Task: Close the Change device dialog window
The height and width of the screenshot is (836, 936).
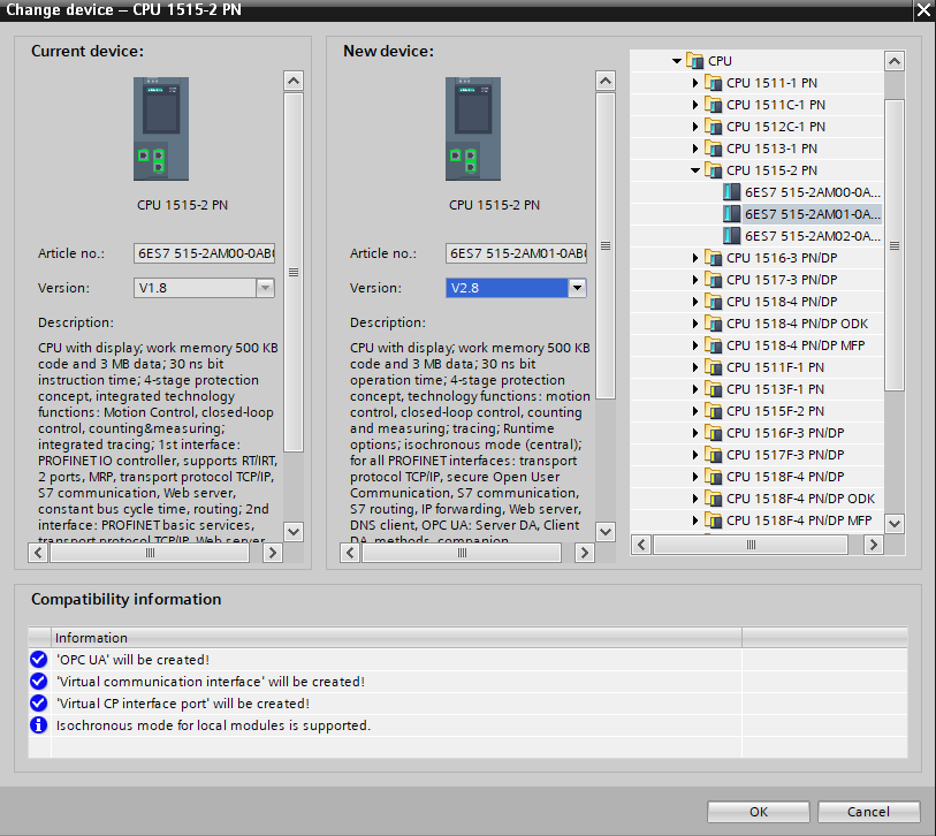Action: (x=923, y=10)
